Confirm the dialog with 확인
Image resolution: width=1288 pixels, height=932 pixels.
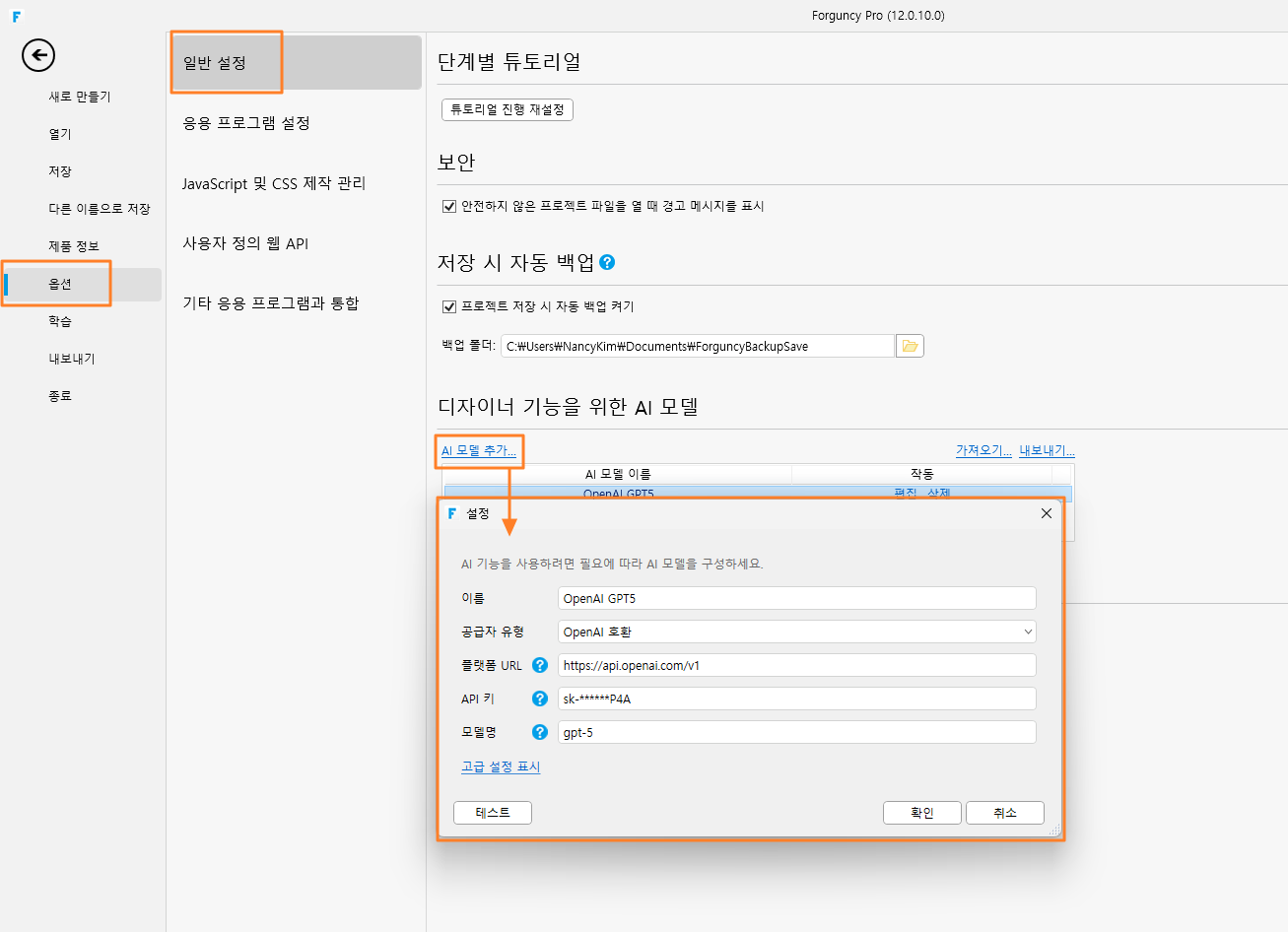tap(922, 813)
